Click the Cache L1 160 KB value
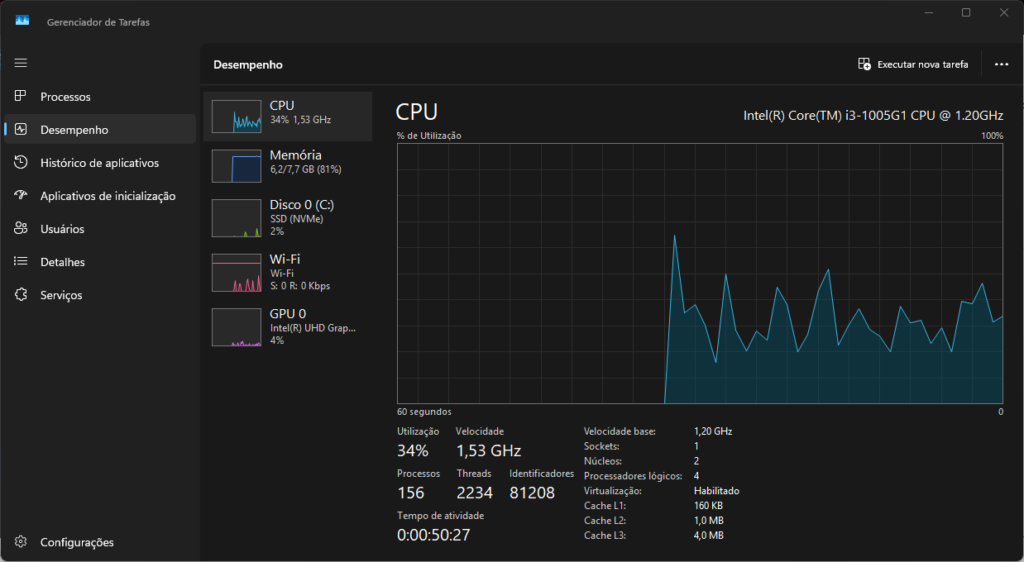The height and width of the screenshot is (562, 1024). (709, 506)
